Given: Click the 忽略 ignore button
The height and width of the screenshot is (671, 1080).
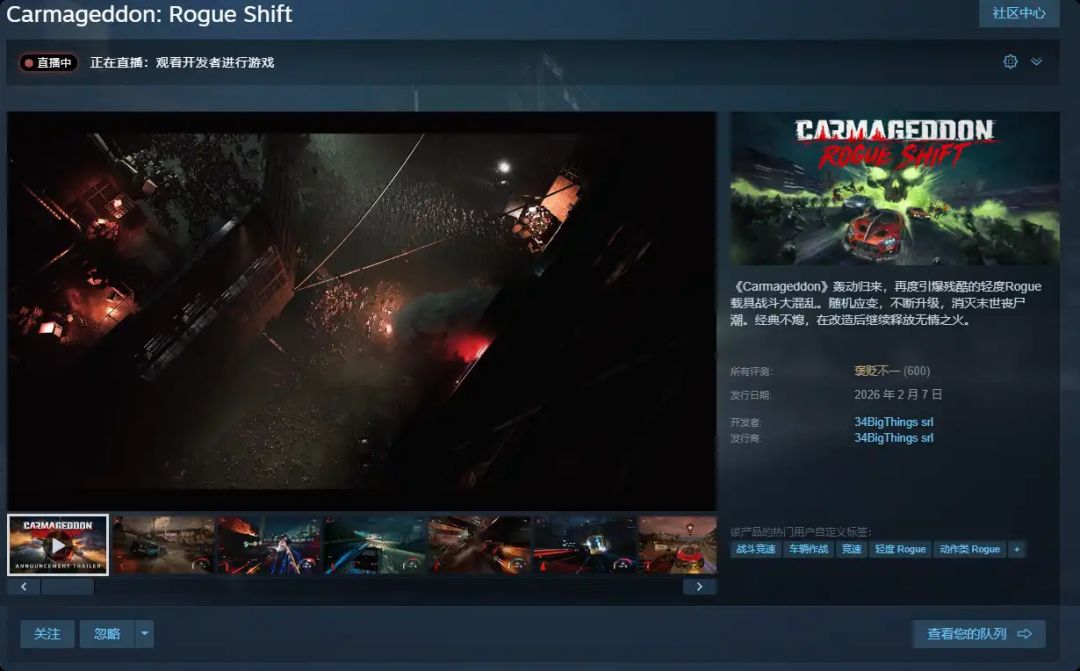Looking at the screenshot, I should pos(107,634).
